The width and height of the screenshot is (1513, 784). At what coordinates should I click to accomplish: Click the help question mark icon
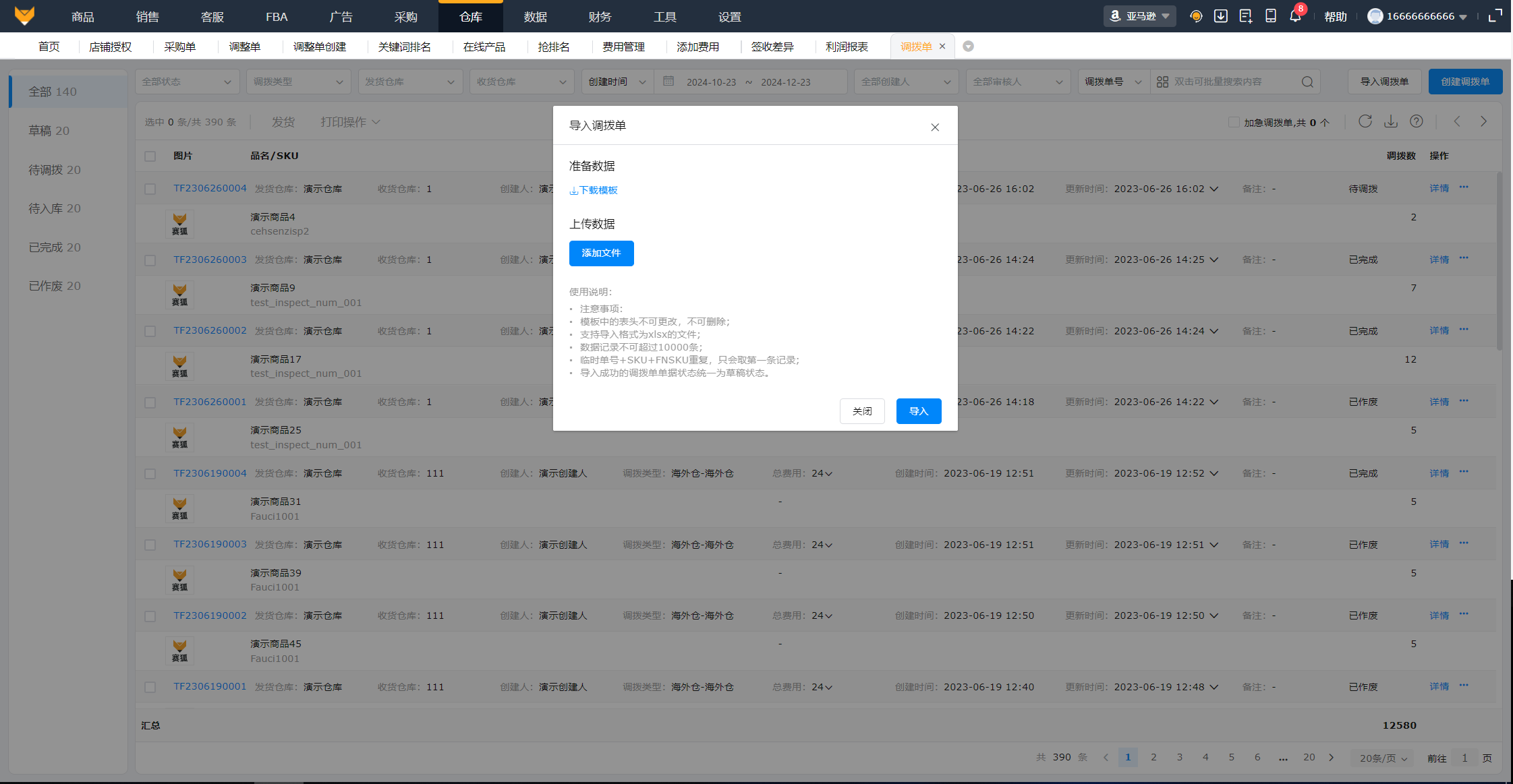(1417, 121)
